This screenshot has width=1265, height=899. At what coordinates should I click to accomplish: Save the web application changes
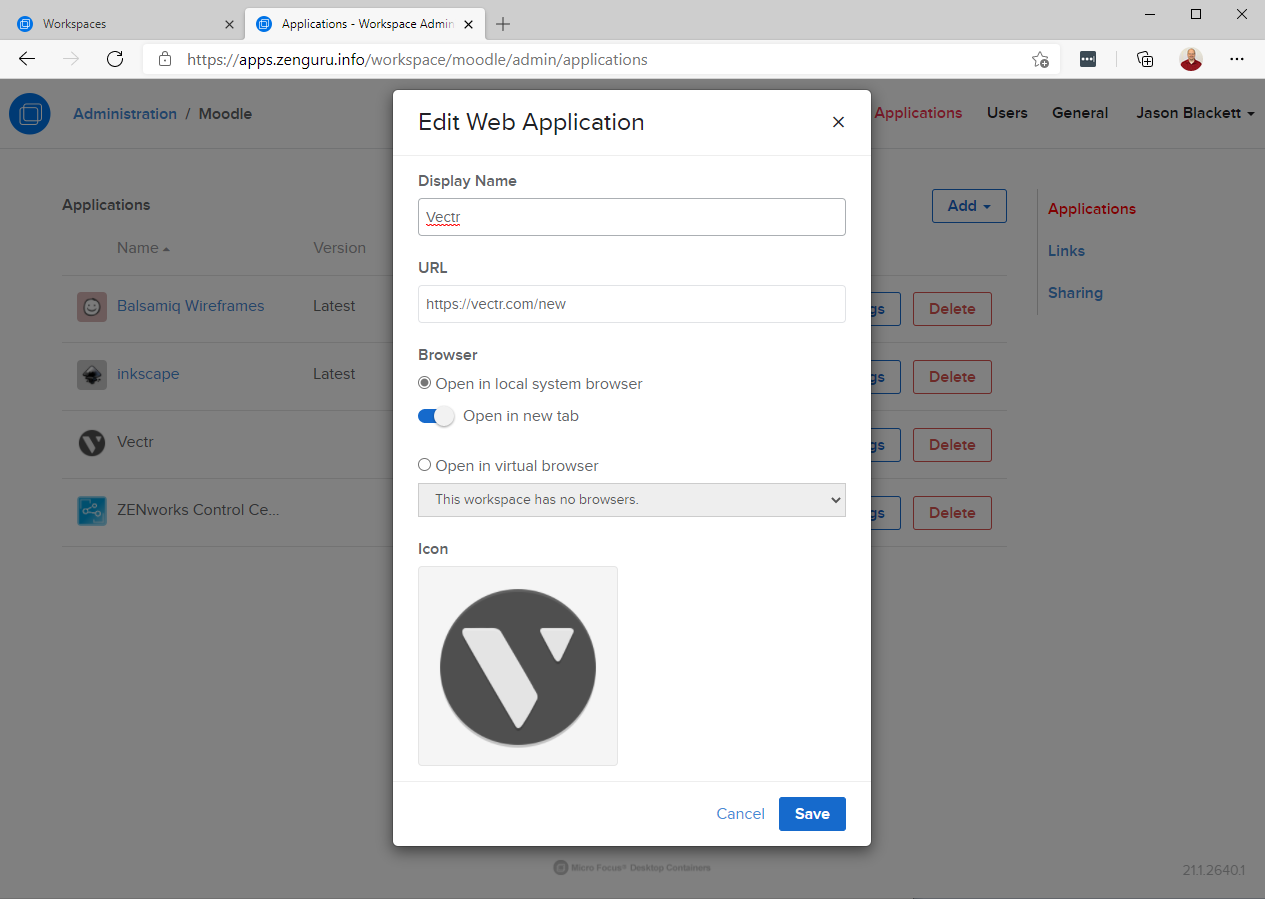point(812,814)
